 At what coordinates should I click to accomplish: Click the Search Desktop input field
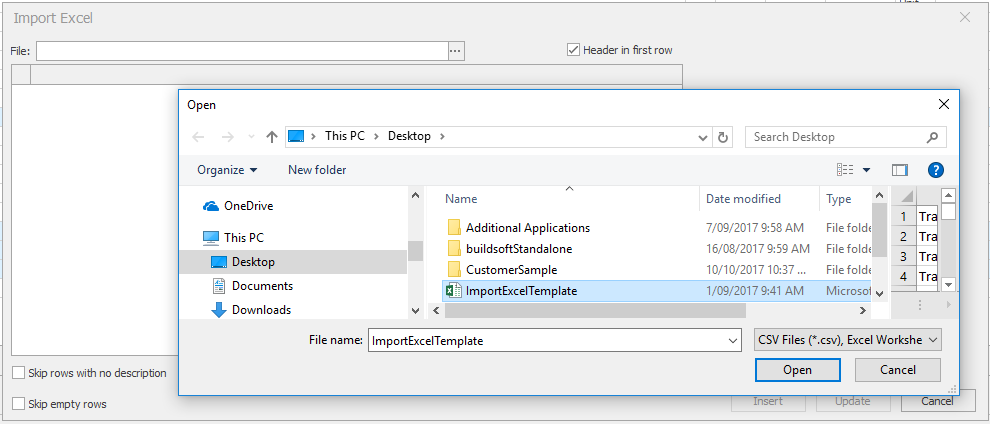(x=835, y=137)
